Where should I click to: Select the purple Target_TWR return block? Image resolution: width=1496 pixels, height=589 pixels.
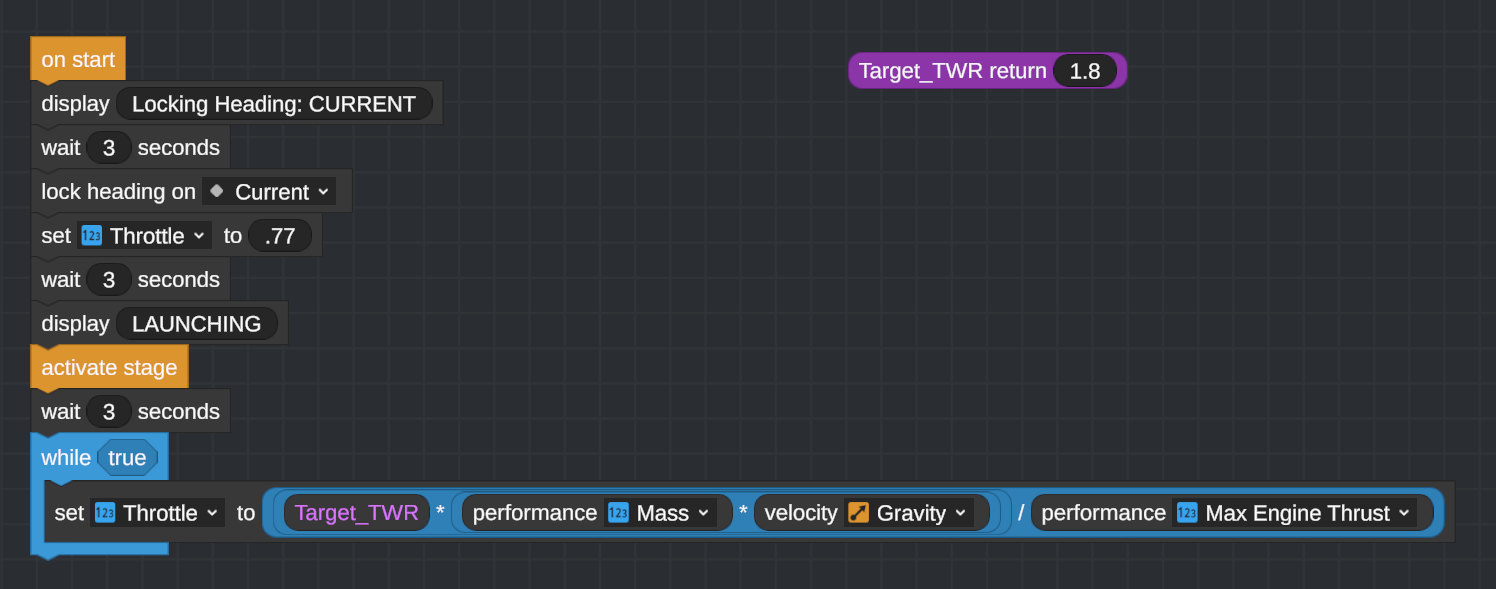(950, 71)
